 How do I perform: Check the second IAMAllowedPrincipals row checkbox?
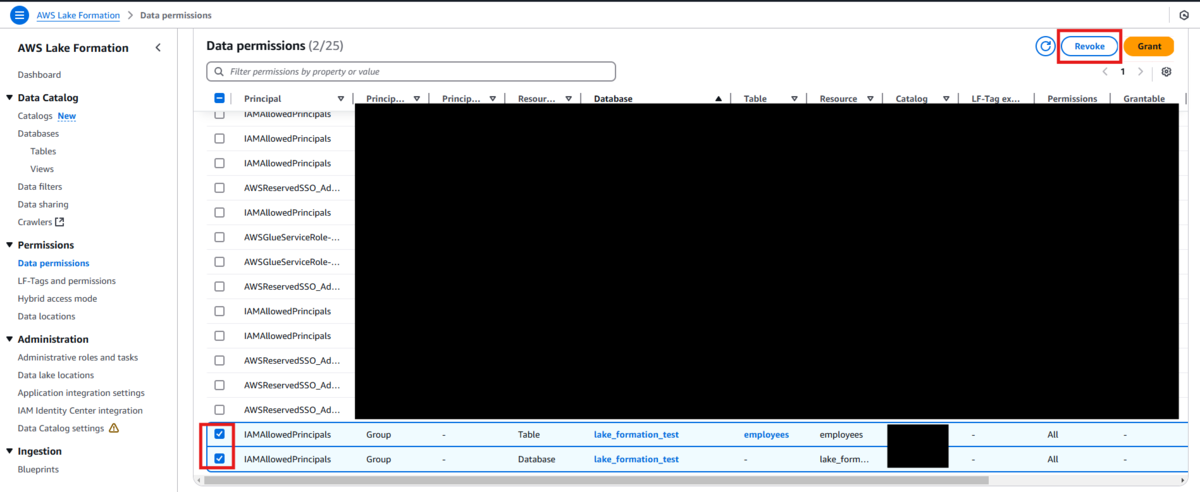[x=220, y=139]
